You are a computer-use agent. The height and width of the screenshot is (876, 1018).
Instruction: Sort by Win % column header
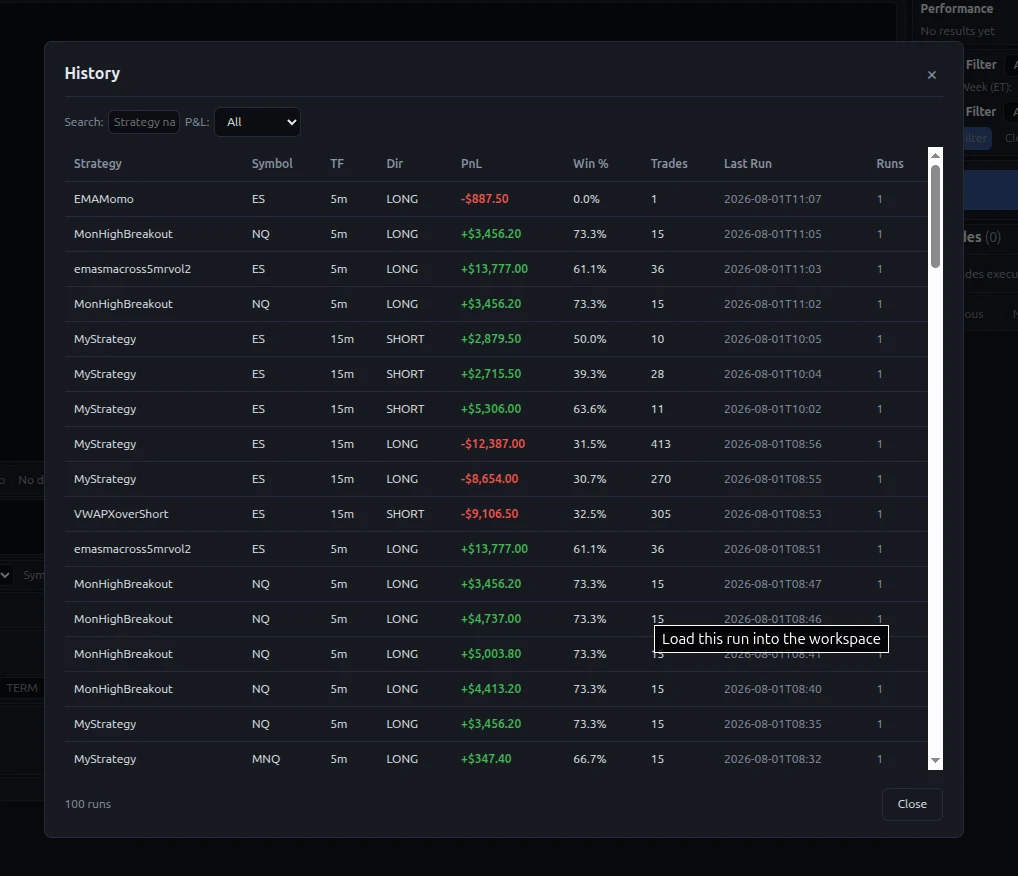click(590, 164)
